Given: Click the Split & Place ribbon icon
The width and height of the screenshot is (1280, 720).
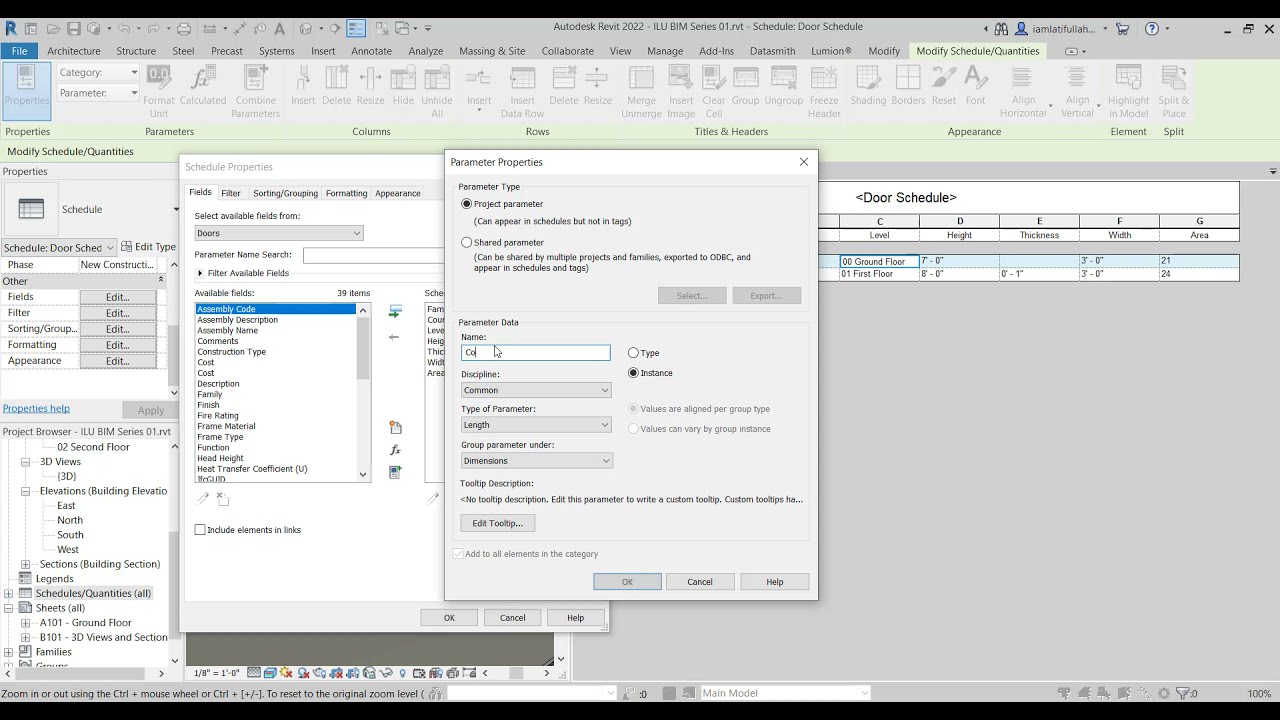Looking at the screenshot, I should 1174,90.
